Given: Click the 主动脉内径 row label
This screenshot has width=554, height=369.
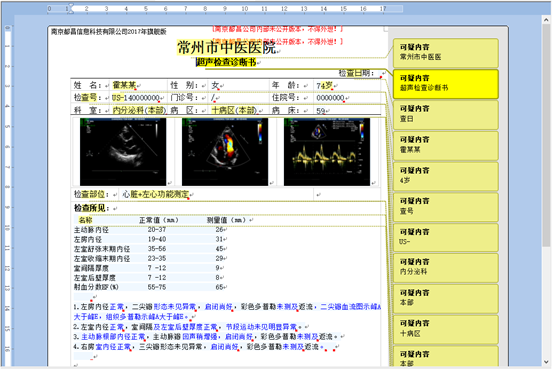Looking at the screenshot, I should 91,230.
